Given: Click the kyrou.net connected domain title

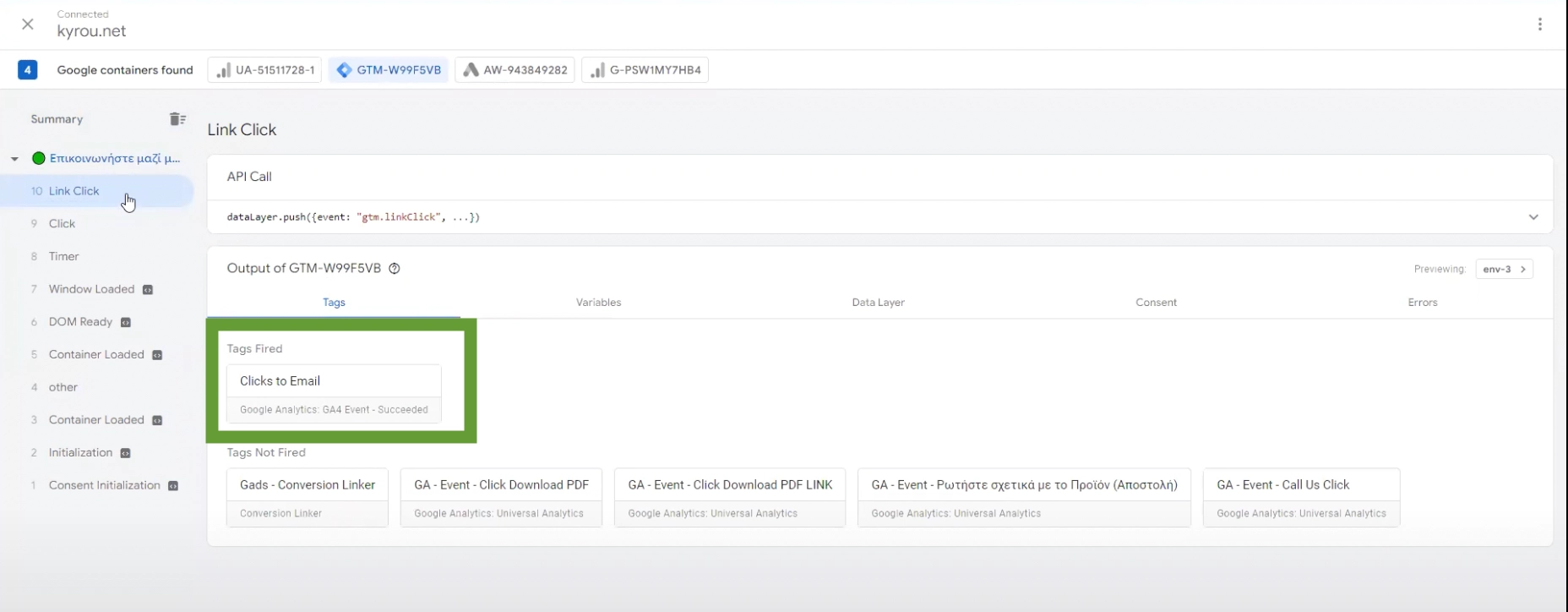Looking at the screenshot, I should (x=91, y=31).
